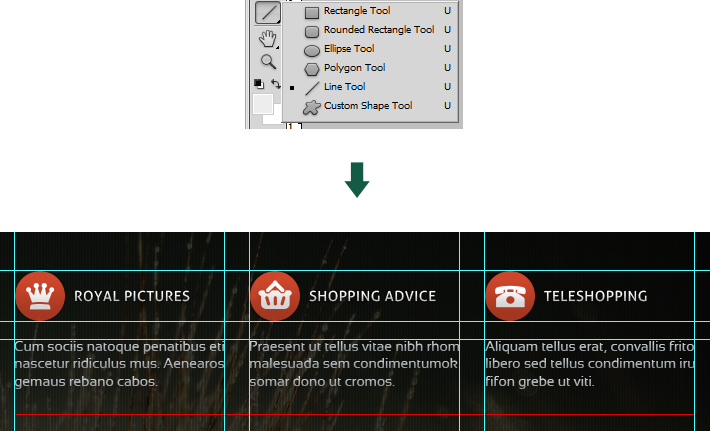The width and height of the screenshot is (710, 431).
Task: Swap foreground and background colors
Action: click(x=275, y=84)
